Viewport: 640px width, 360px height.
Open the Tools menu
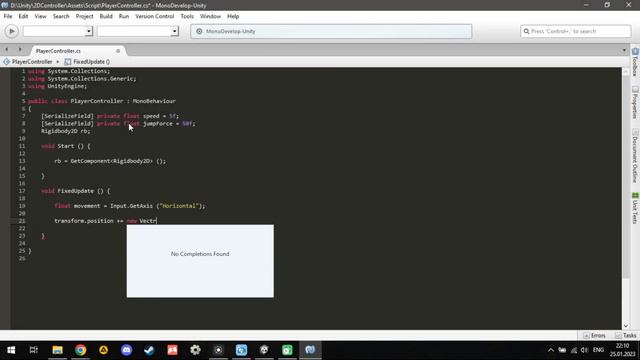pyautogui.click(x=187, y=16)
